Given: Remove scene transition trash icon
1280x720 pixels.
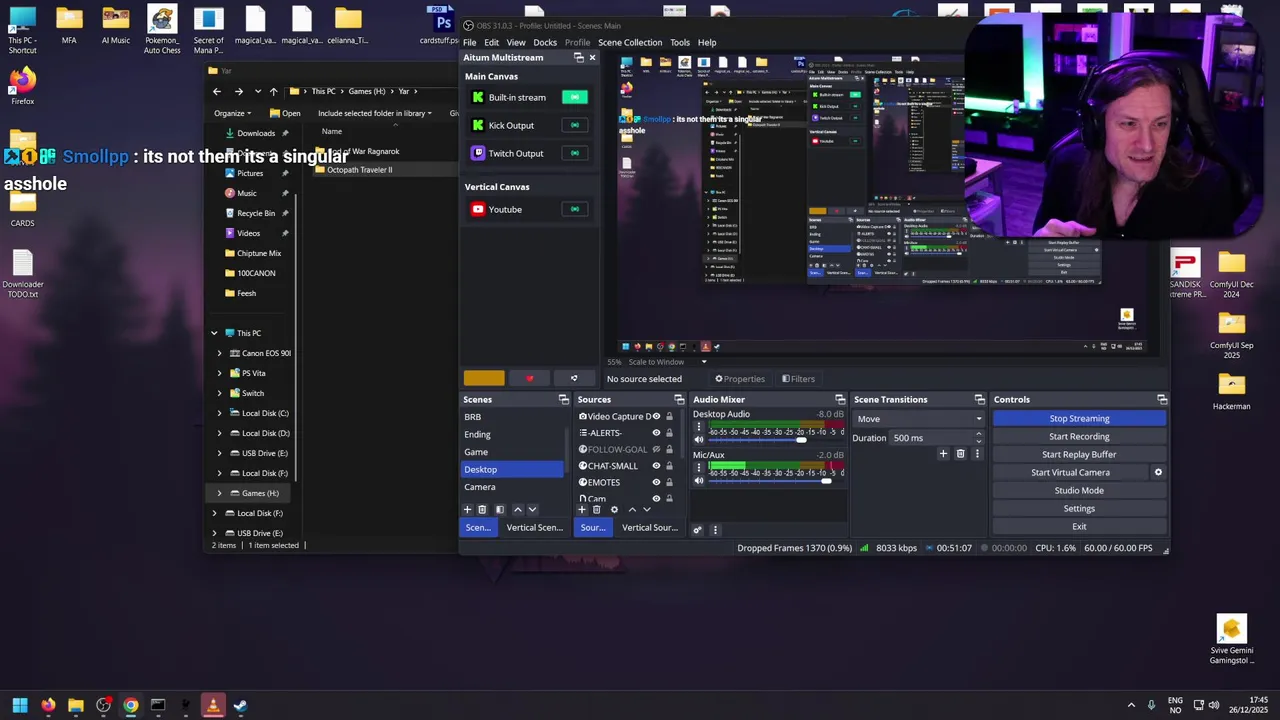Looking at the screenshot, I should pyautogui.click(x=960, y=454).
